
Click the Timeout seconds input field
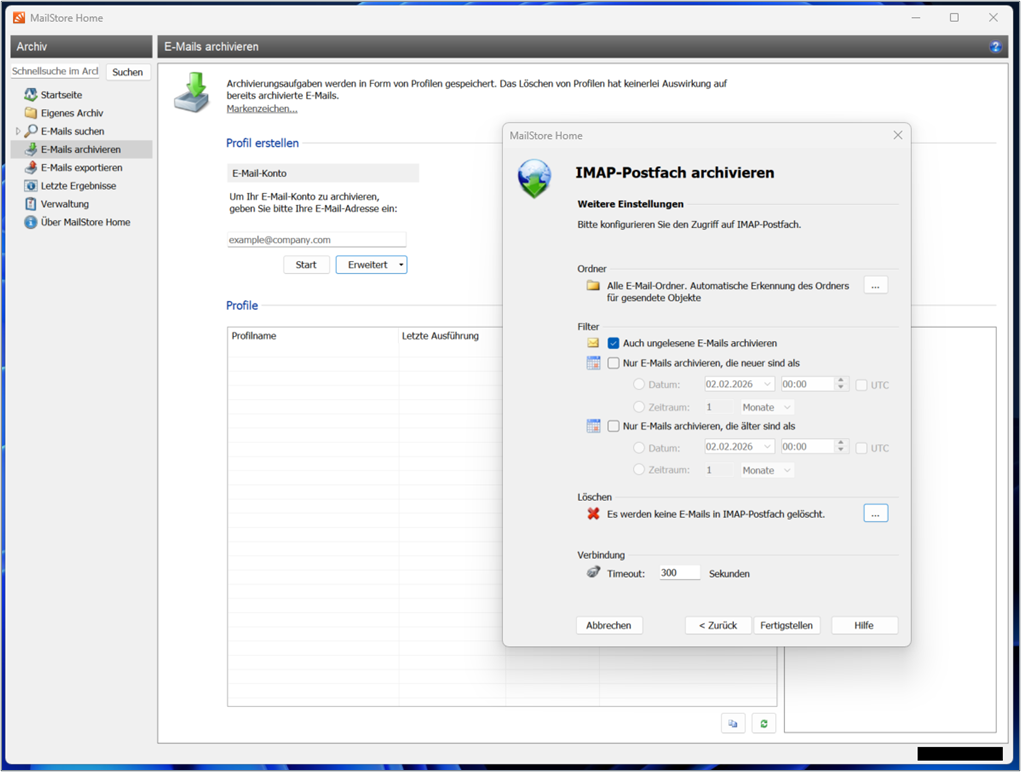(679, 573)
